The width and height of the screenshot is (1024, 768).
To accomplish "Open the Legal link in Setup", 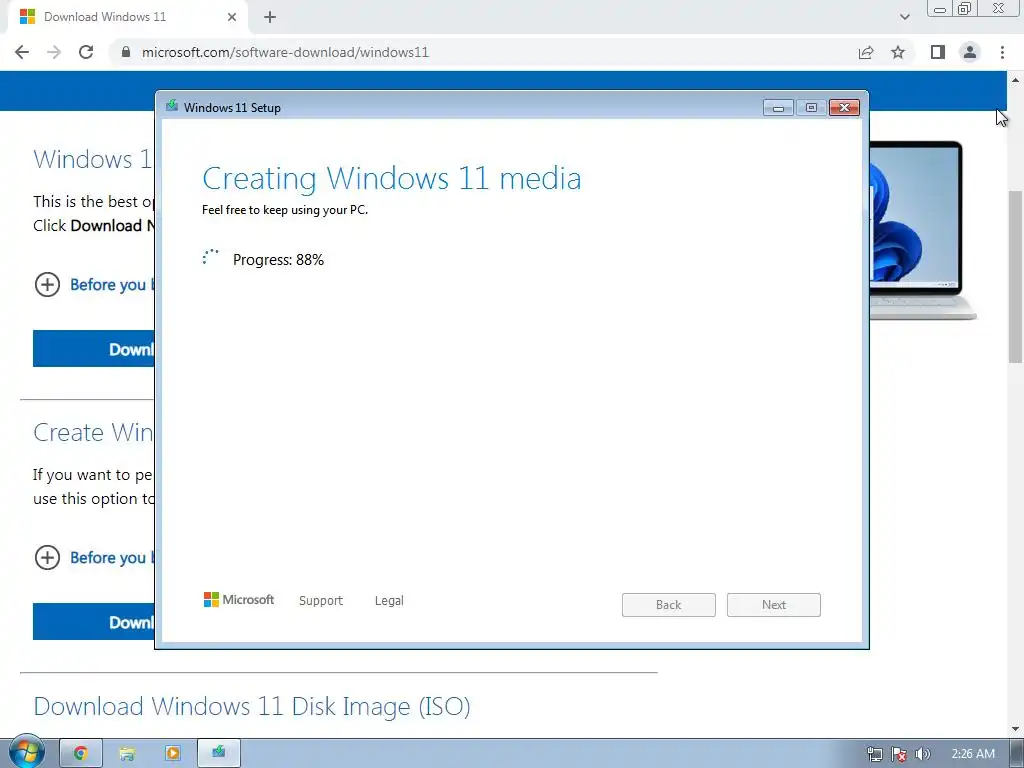I will click(x=389, y=601).
